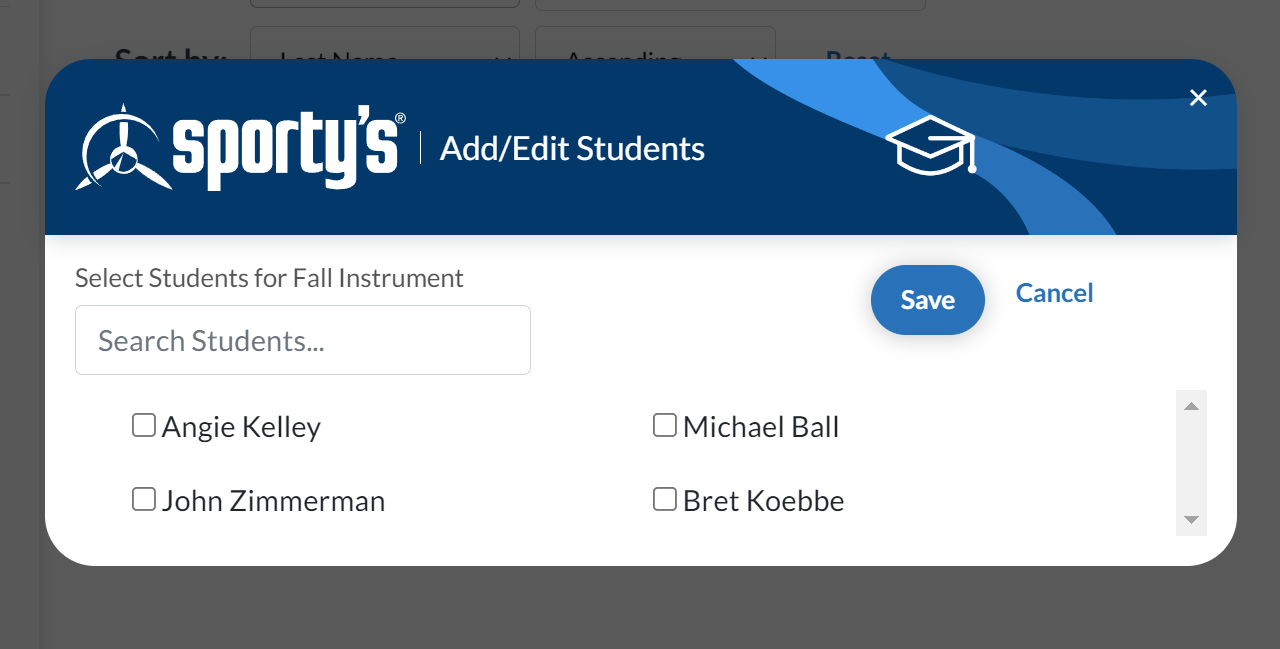Check the John Zimmerman checkbox

point(144,499)
